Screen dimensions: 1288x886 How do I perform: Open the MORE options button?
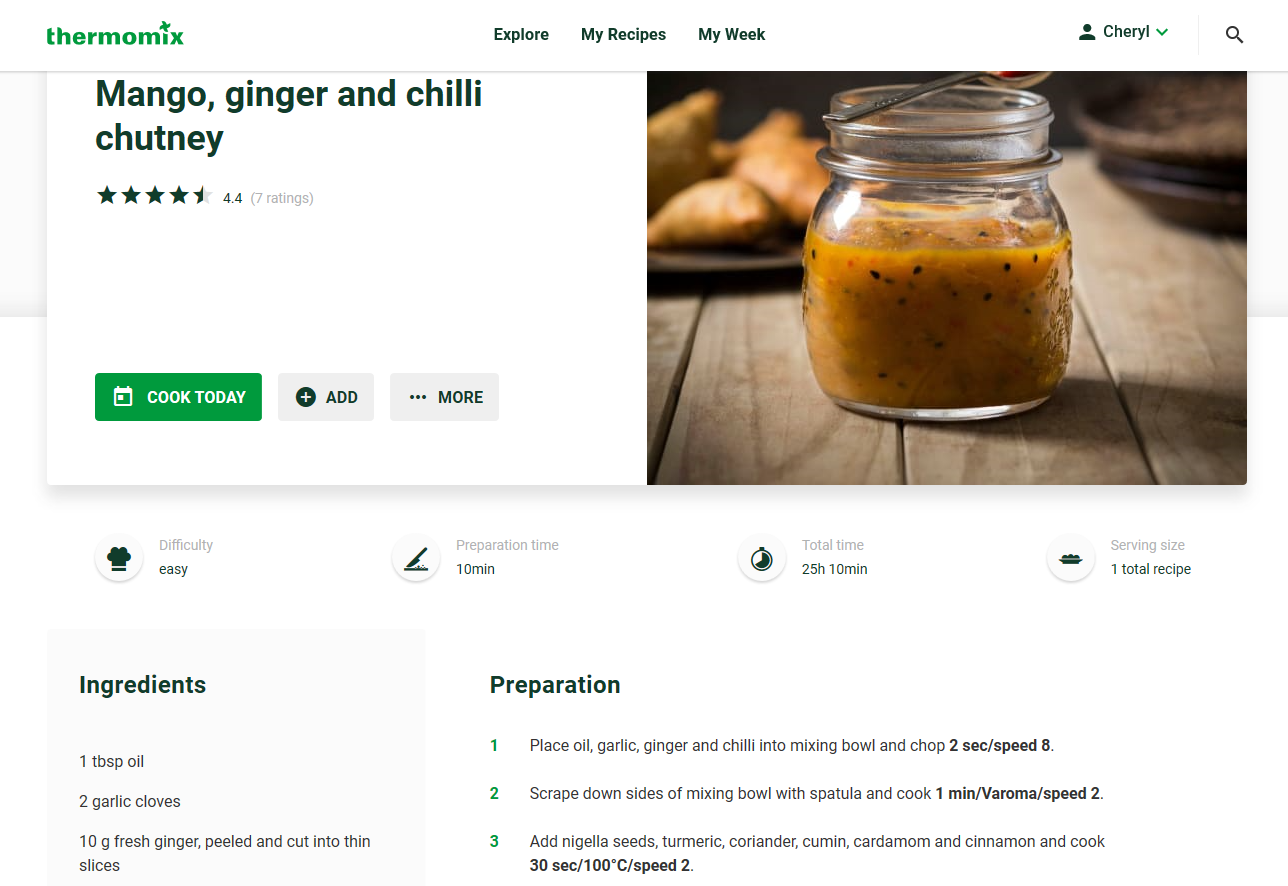point(444,397)
